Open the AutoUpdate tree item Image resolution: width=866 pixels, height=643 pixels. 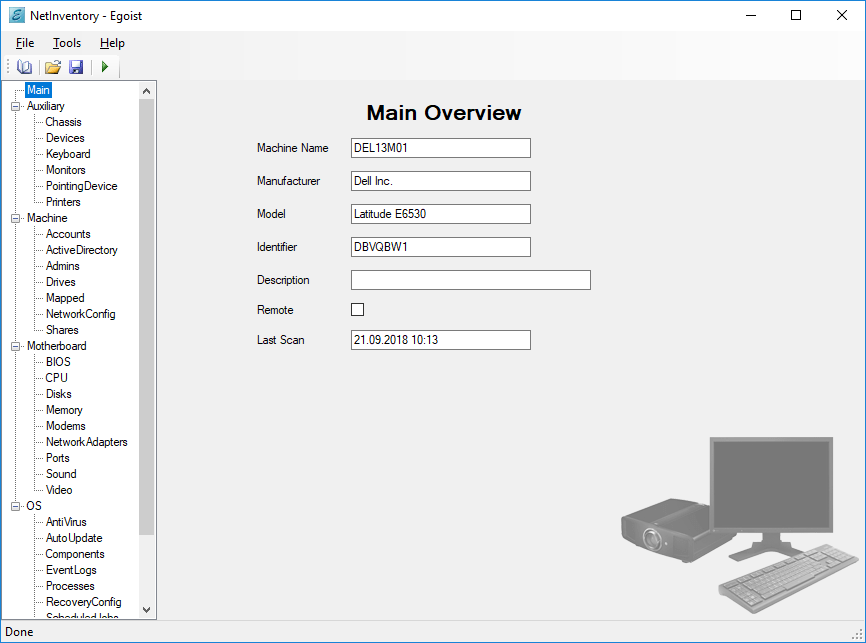(74, 539)
